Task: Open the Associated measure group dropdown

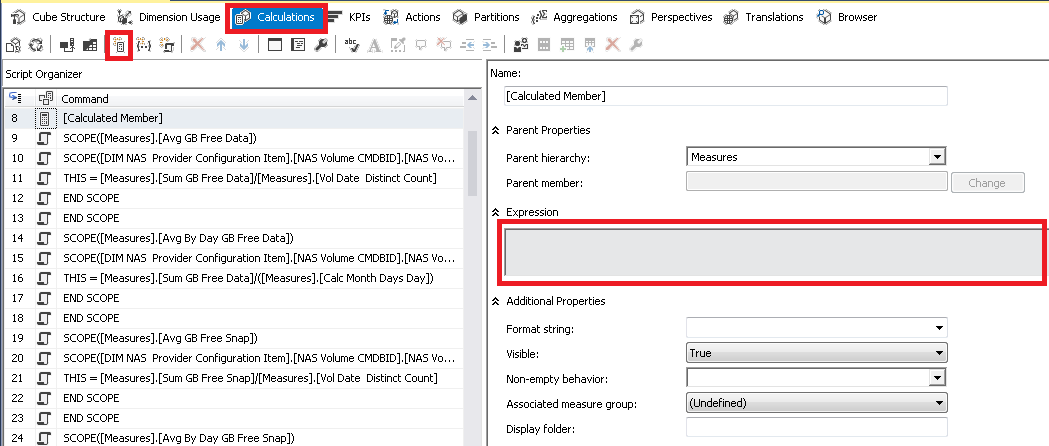Action: point(938,403)
